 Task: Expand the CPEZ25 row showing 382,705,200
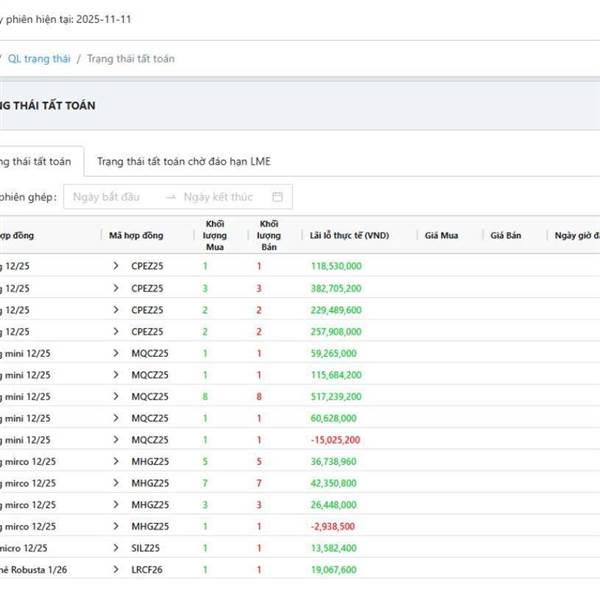point(116,288)
